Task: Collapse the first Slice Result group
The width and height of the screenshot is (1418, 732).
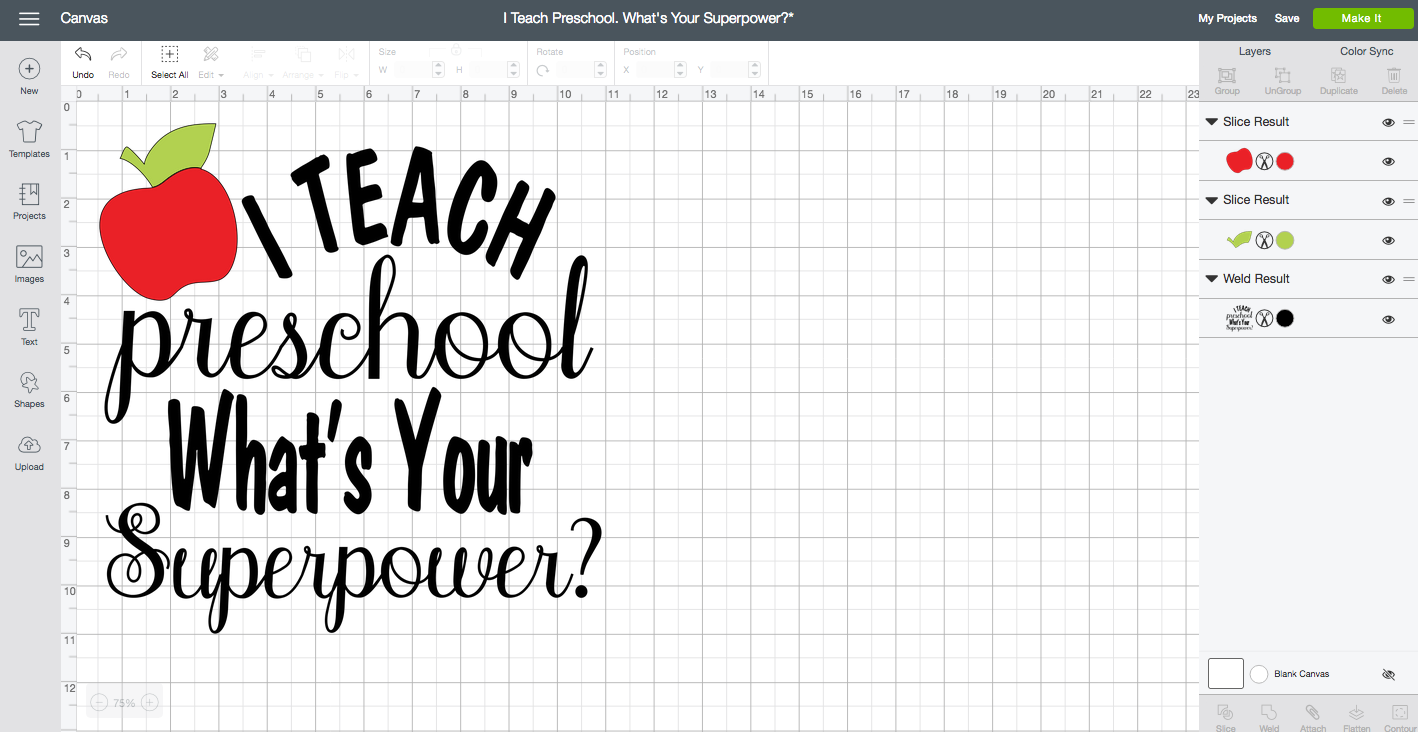Action: pyautogui.click(x=1212, y=122)
